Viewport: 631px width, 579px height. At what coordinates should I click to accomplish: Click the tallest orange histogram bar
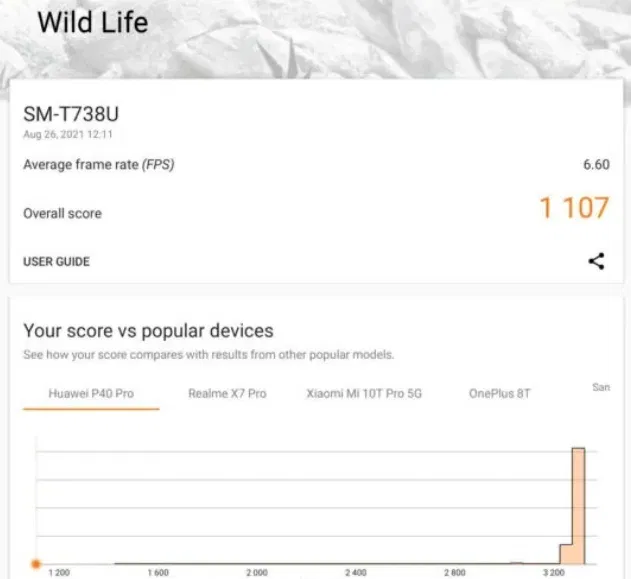(x=577, y=505)
